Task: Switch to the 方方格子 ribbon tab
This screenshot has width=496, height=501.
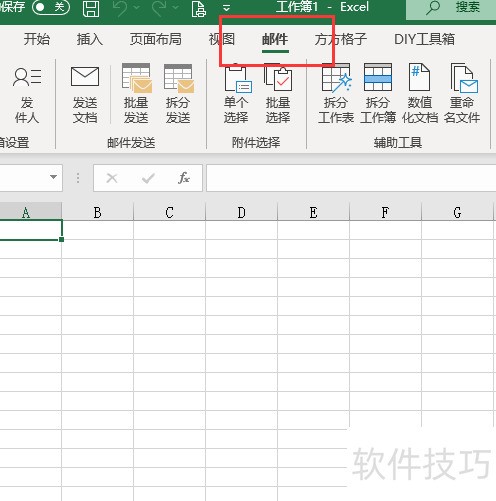Action: 341,39
